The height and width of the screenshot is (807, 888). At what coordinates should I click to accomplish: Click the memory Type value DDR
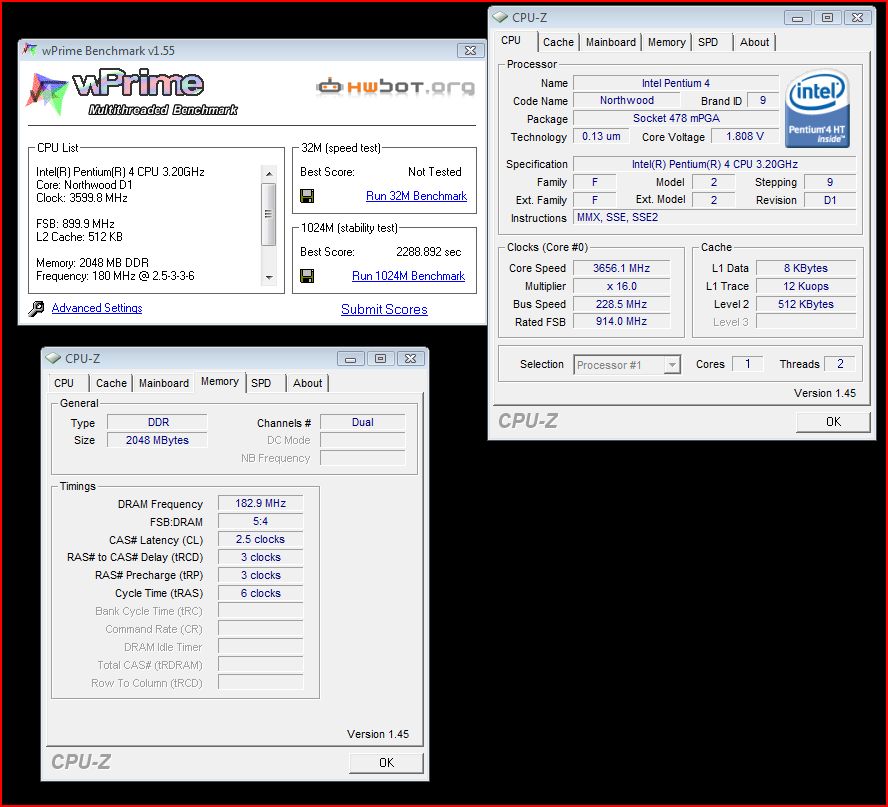click(158, 422)
